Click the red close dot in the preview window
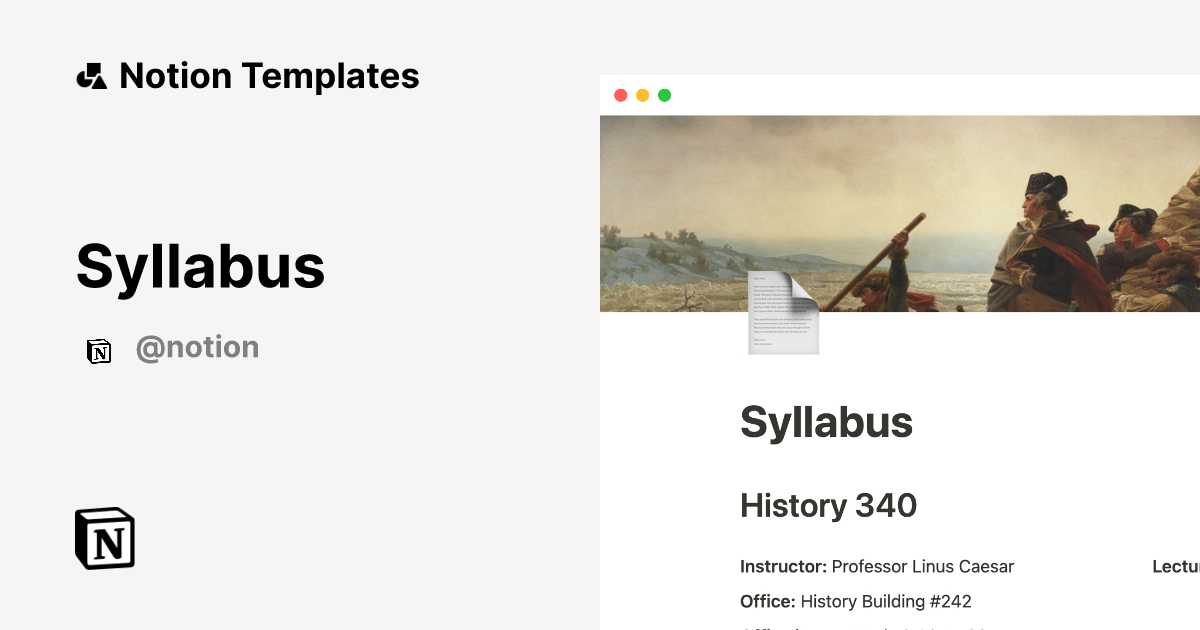This screenshot has width=1200, height=630. coord(621,95)
